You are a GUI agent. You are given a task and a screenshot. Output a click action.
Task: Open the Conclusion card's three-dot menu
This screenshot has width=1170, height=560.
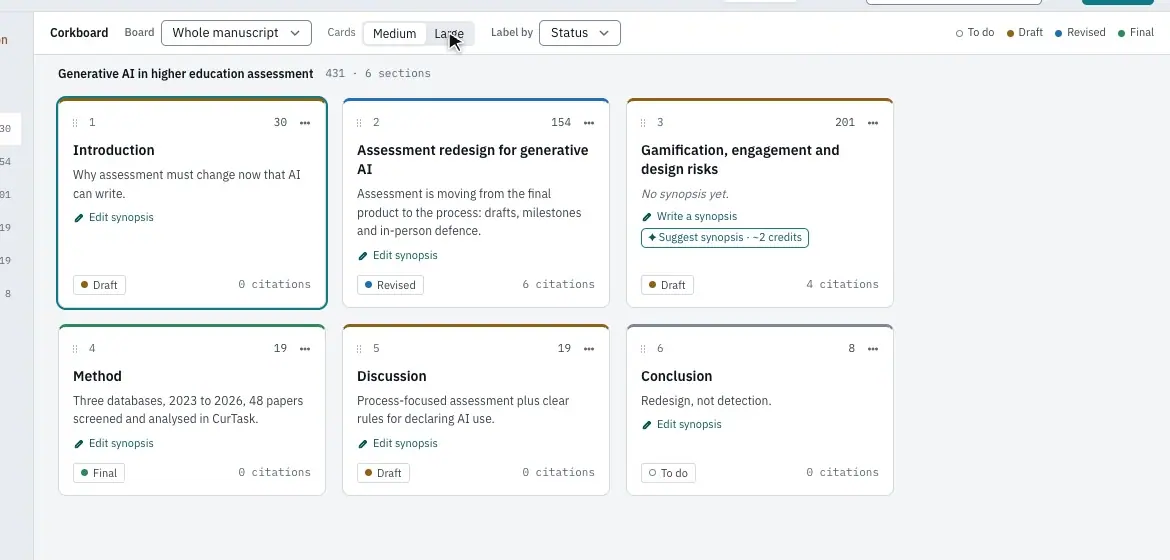pyautogui.click(x=873, y=349)
